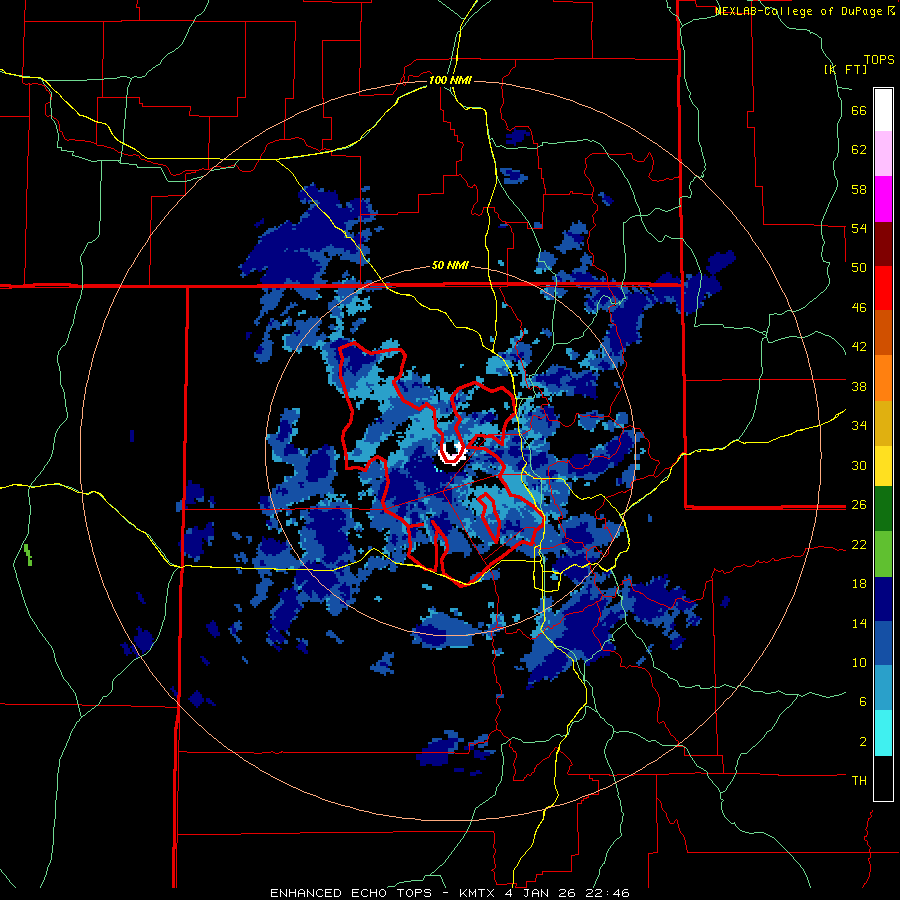
Task: Click the "14" legend value
Action: click(x=859, y=623)
